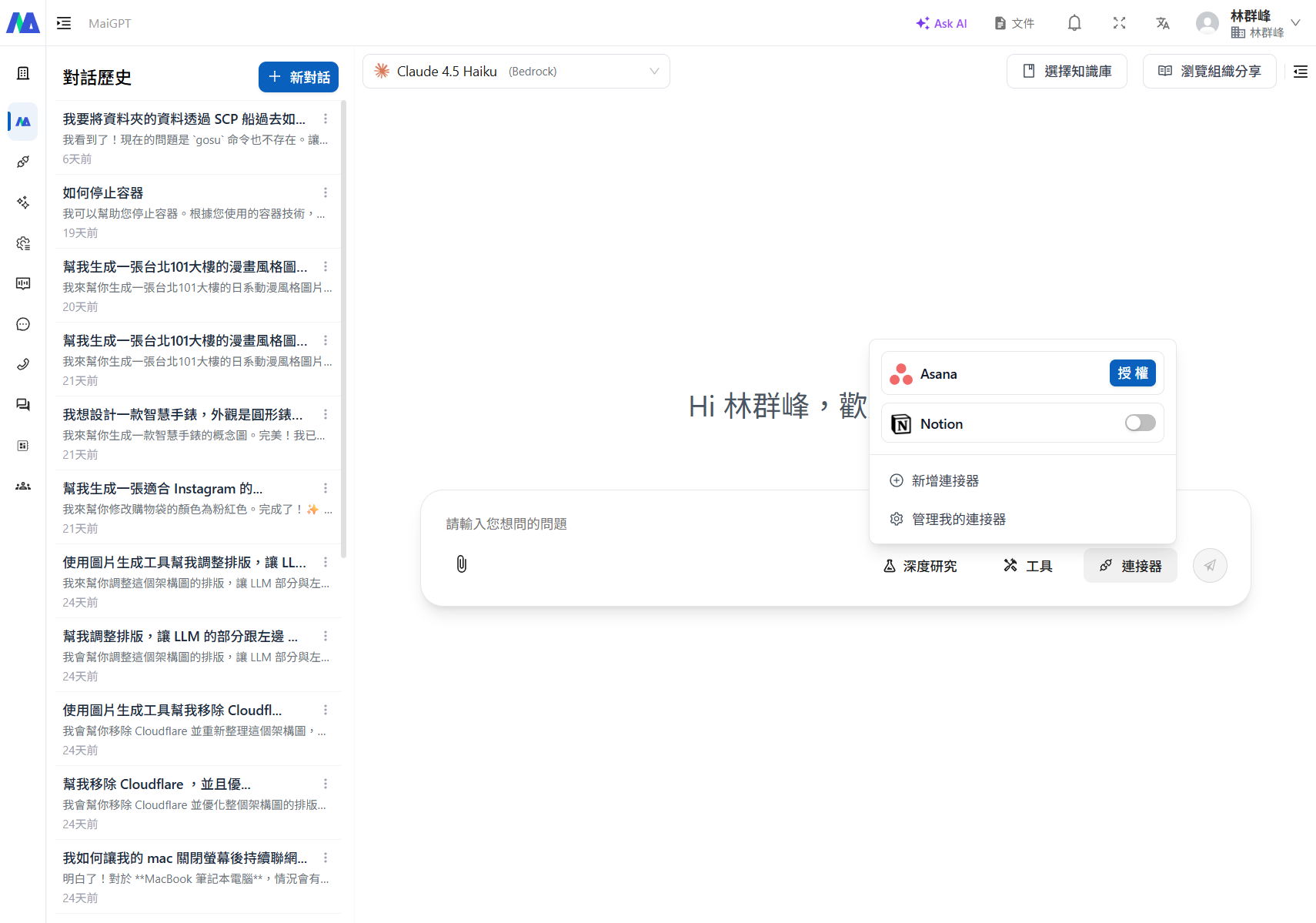Click the phone icon in the sidebar

point(22,364)
